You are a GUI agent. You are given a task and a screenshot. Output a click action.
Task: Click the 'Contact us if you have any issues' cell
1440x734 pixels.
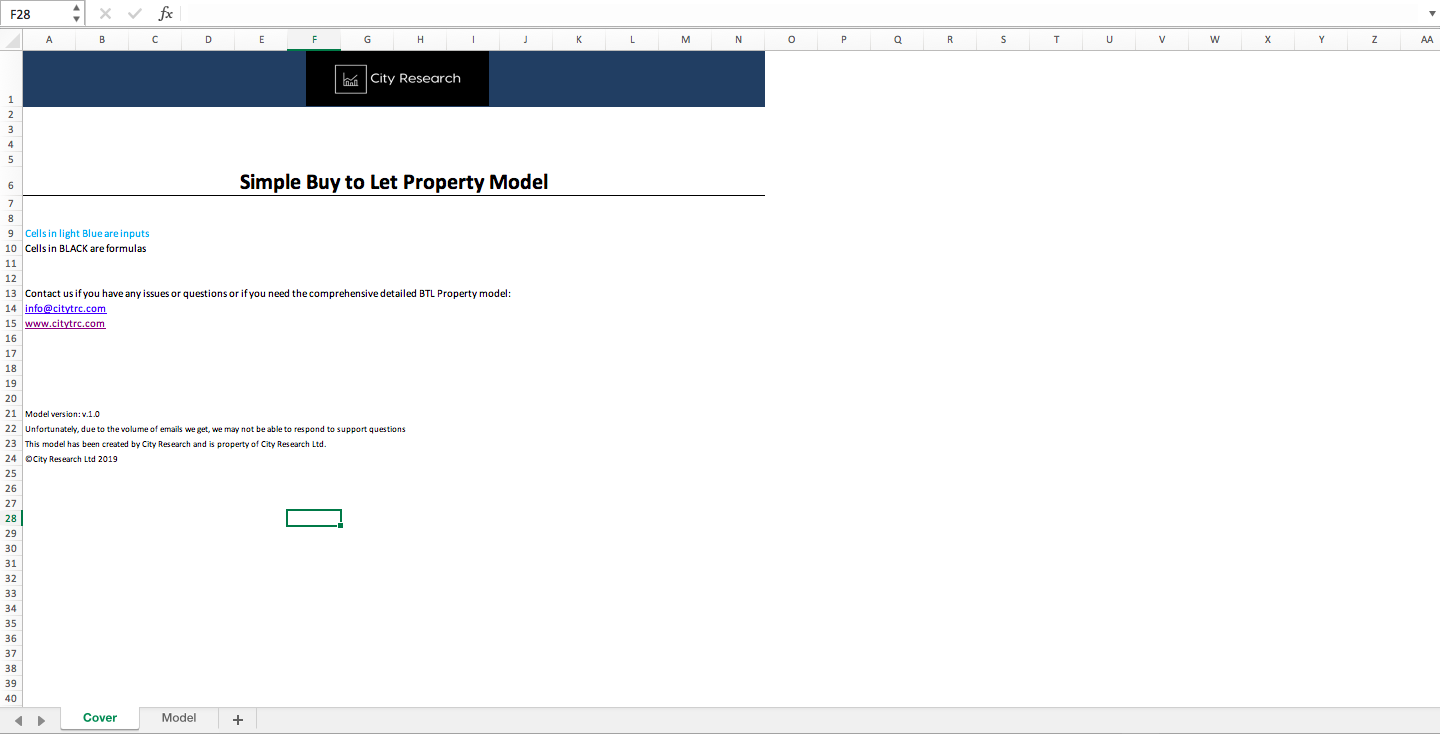click(x=268, y=294)
